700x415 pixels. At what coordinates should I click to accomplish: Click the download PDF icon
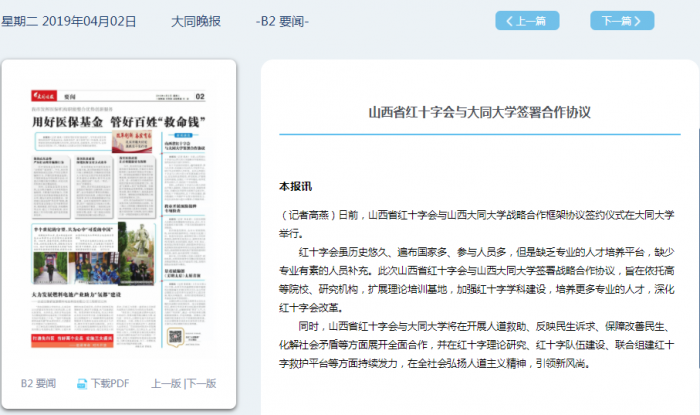coord(82,384)
